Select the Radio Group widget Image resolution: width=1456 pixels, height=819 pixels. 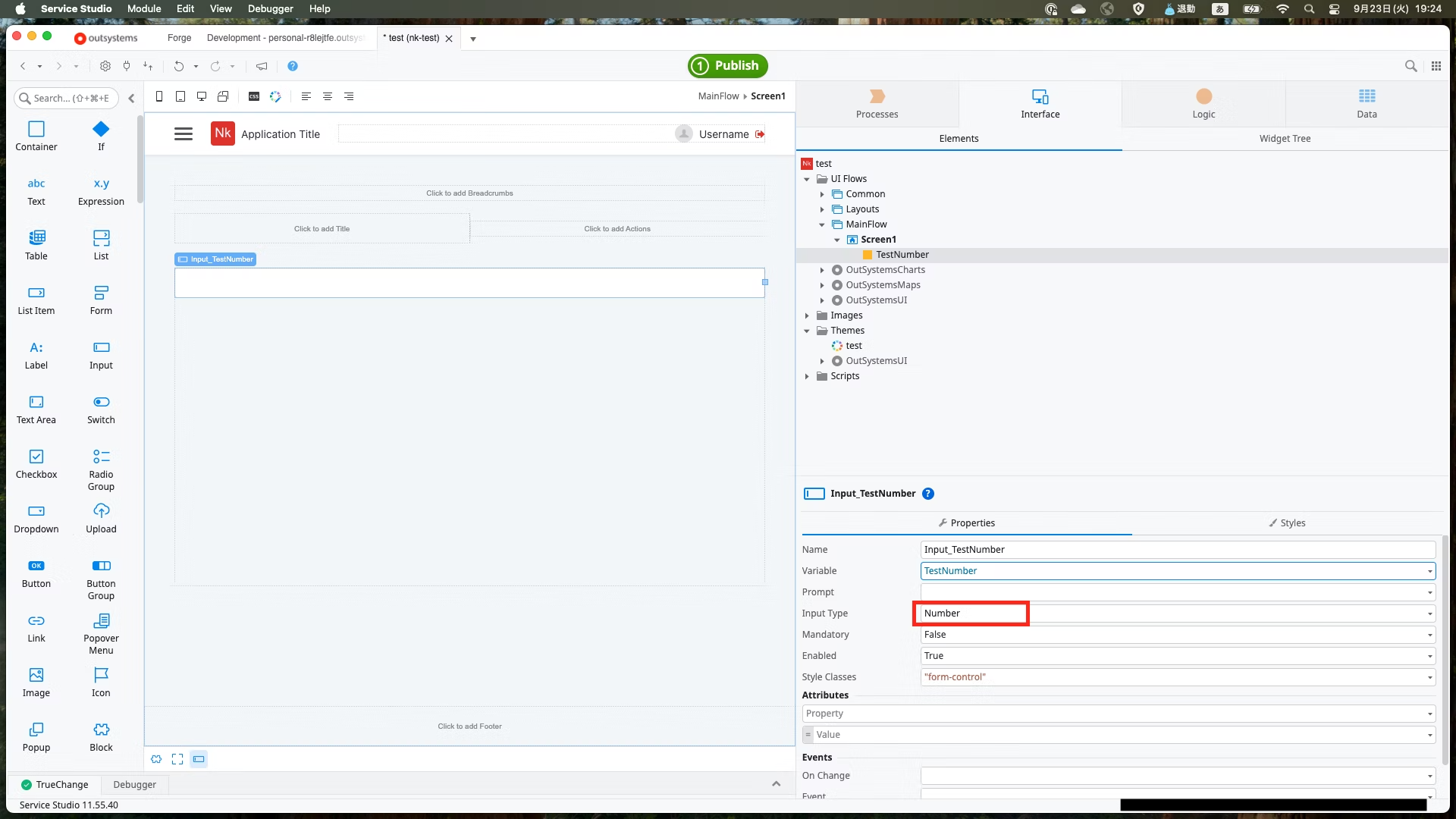101,457
